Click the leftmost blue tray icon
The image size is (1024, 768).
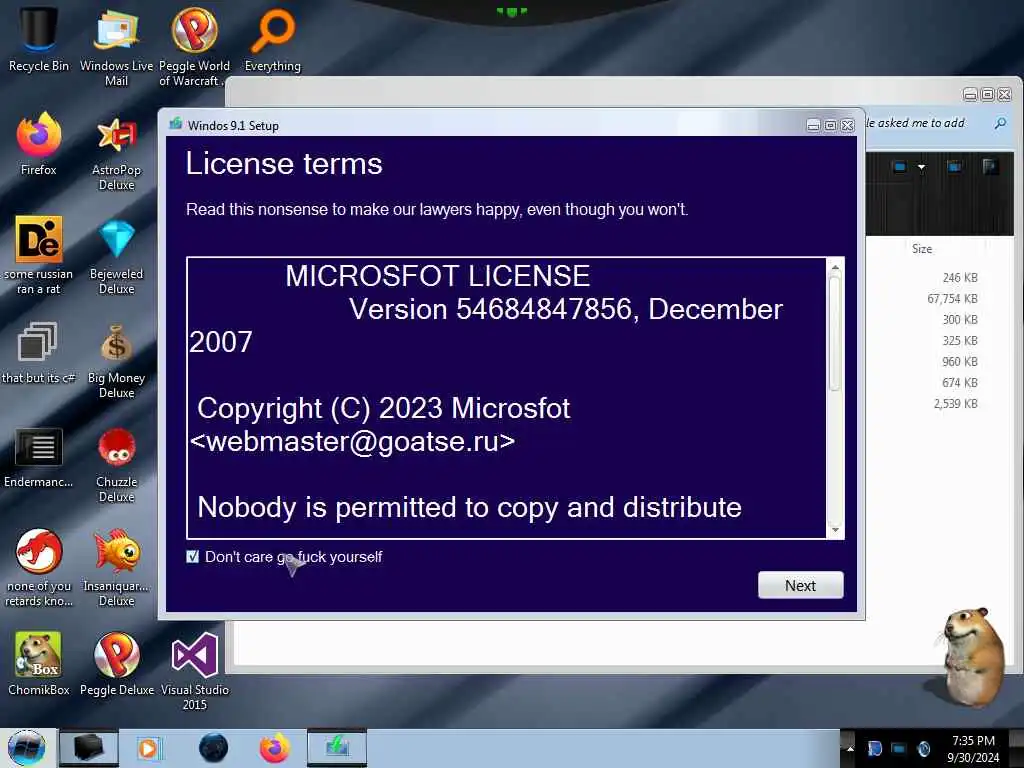pos(875,748)
